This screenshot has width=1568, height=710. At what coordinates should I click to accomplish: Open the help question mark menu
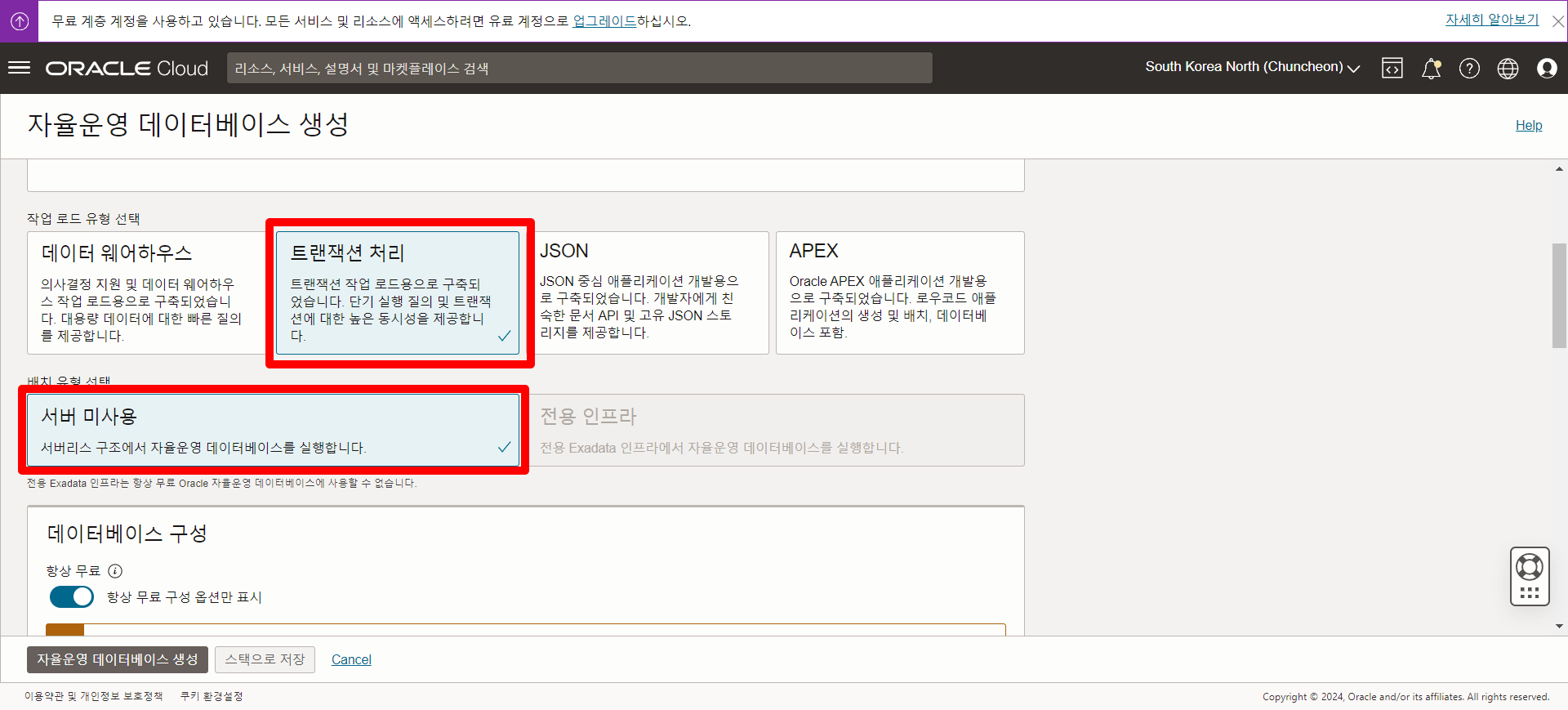(x=1469, y=68)
